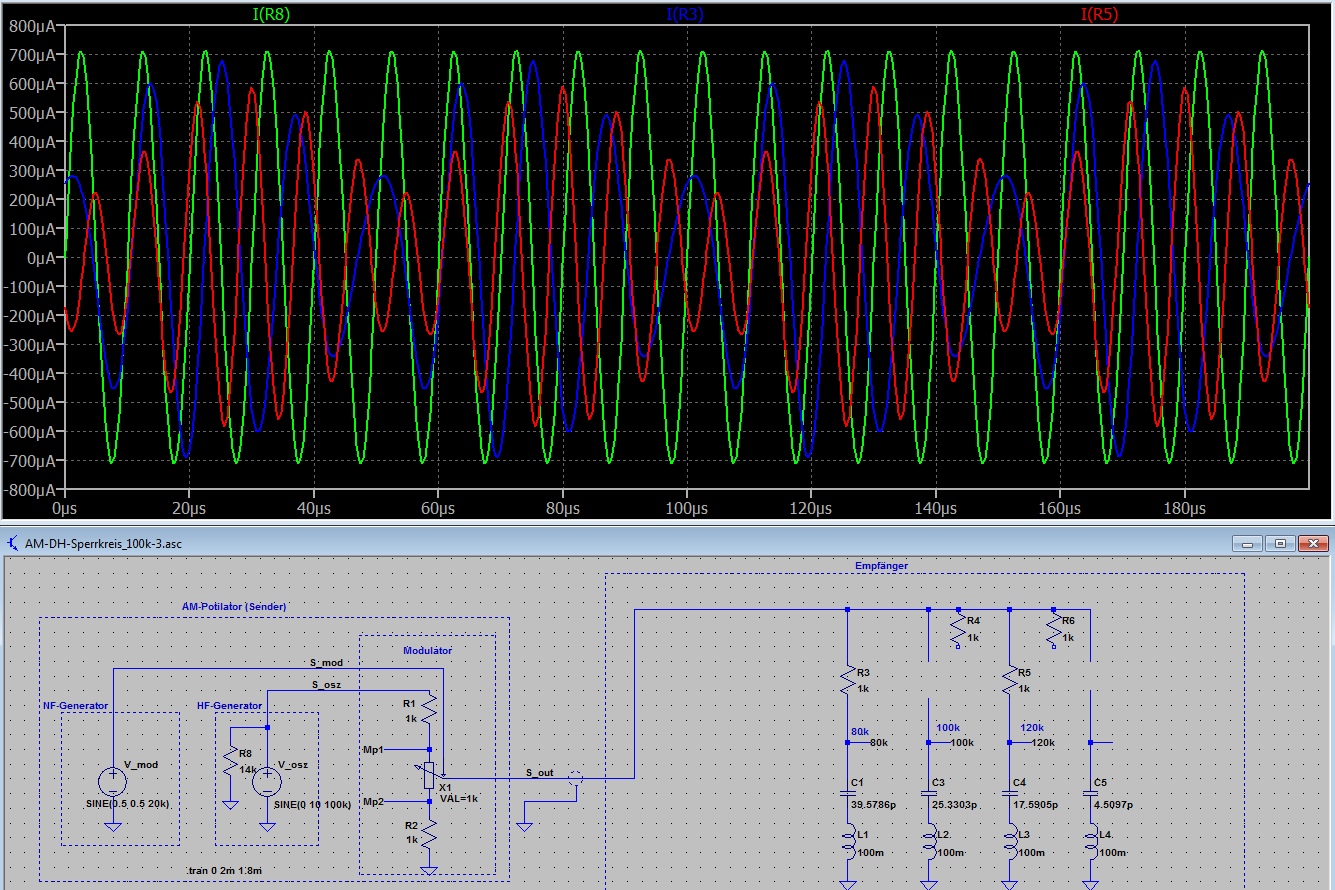Select the red I(R5) trace label
The height and width of the screenshot is (890, 1335).
(x=1099, y=14)
